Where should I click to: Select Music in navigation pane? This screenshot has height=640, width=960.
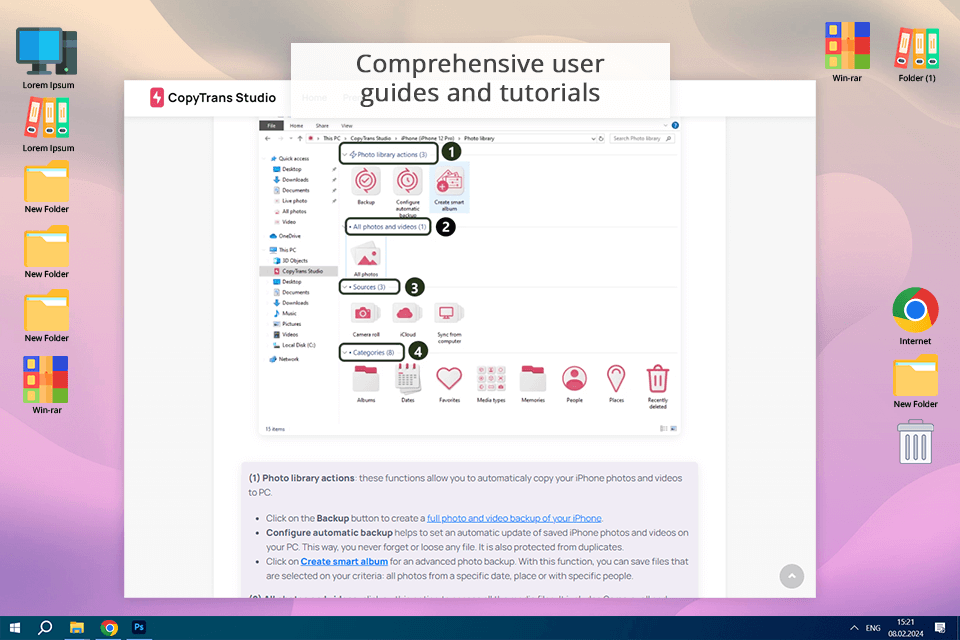tap(285, 314)
